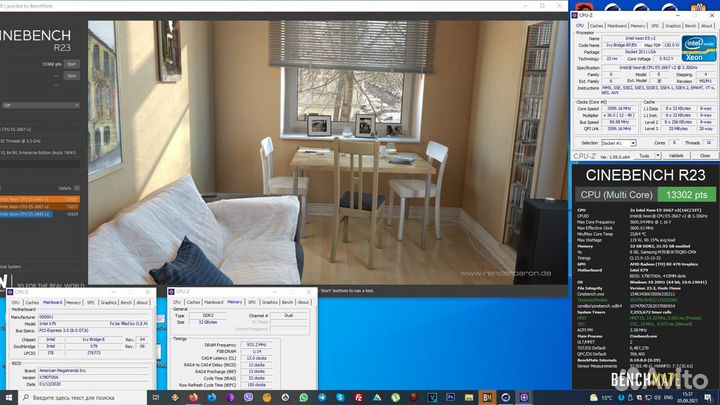Open the weather widget showing 15°C

point(601,398)
